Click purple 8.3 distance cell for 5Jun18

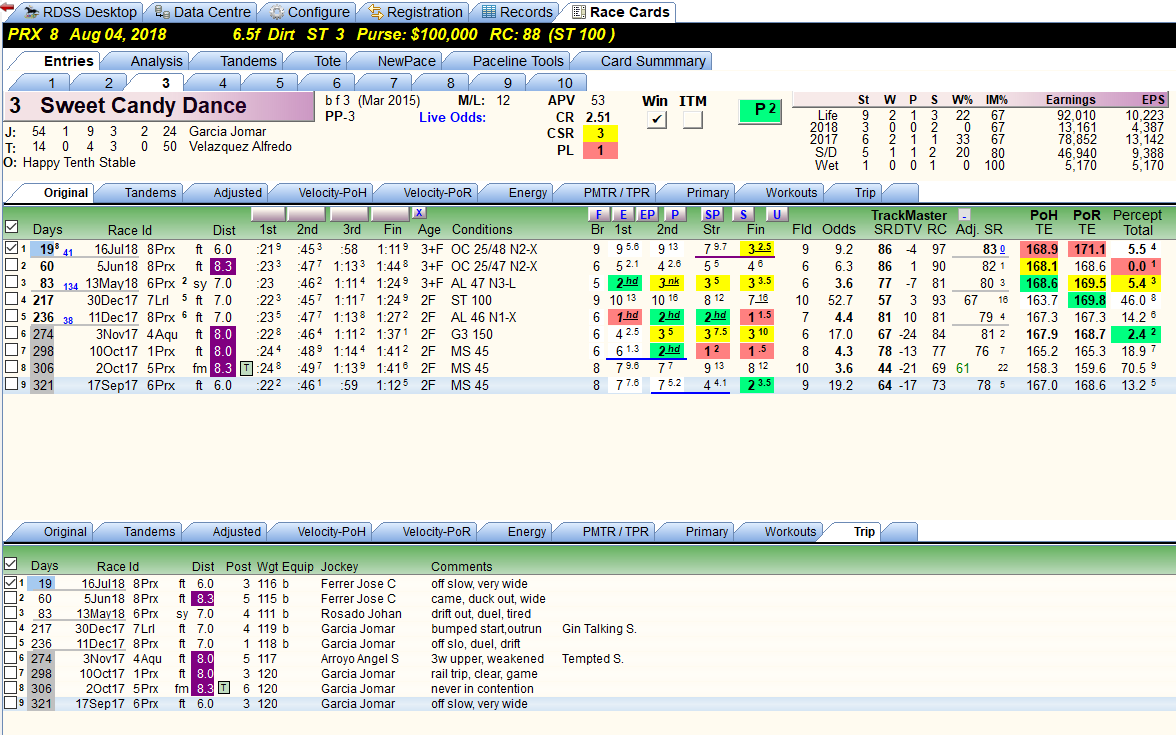tap(223, 266)
